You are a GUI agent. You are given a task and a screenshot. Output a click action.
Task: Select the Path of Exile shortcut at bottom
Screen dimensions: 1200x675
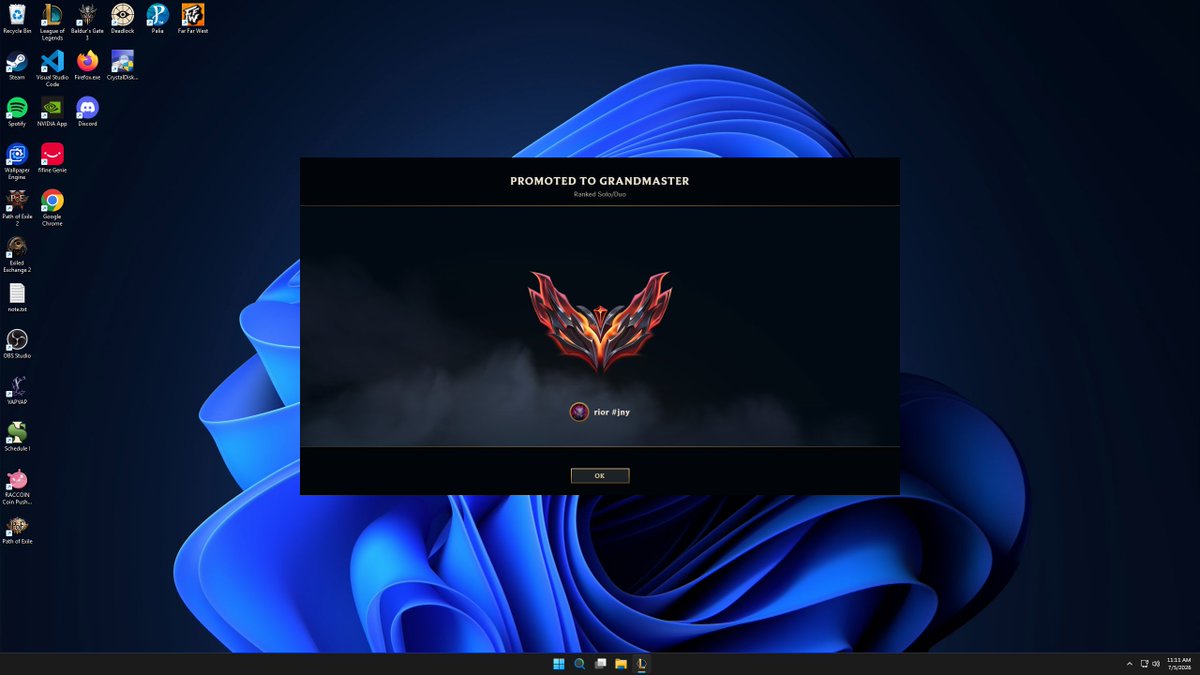pyautogui.click(x=17, y=530)
